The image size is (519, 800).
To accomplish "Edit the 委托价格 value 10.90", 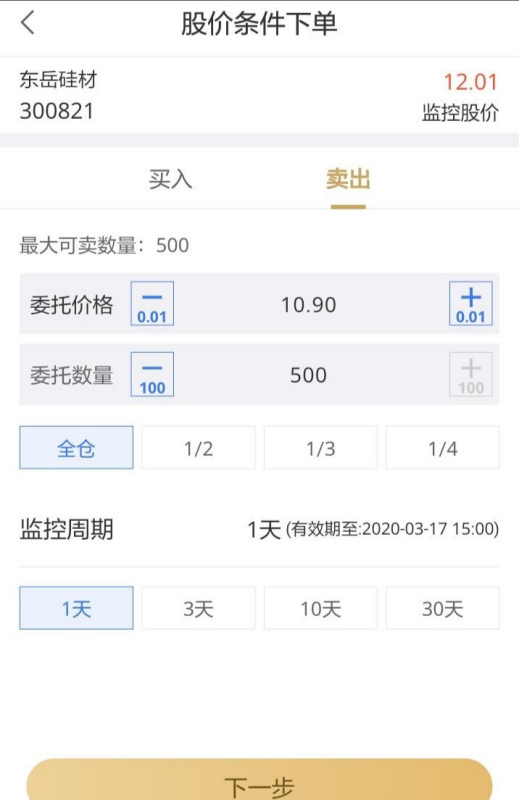I will tap(309, 305).
